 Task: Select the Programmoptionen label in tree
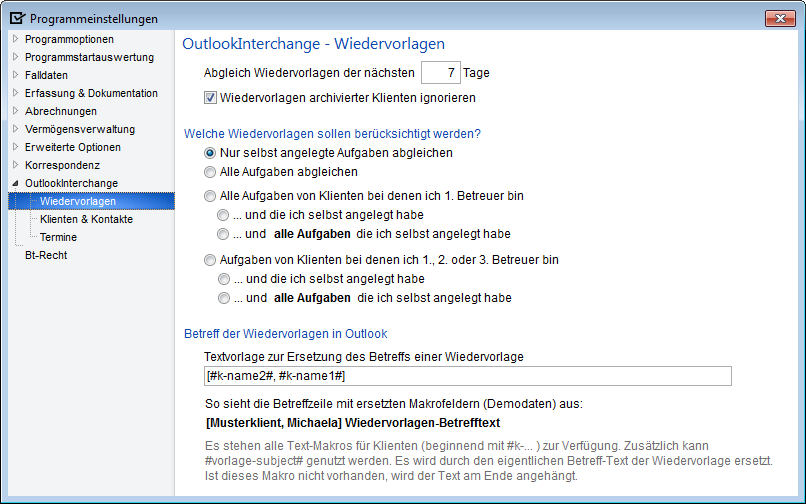[69, 39]
